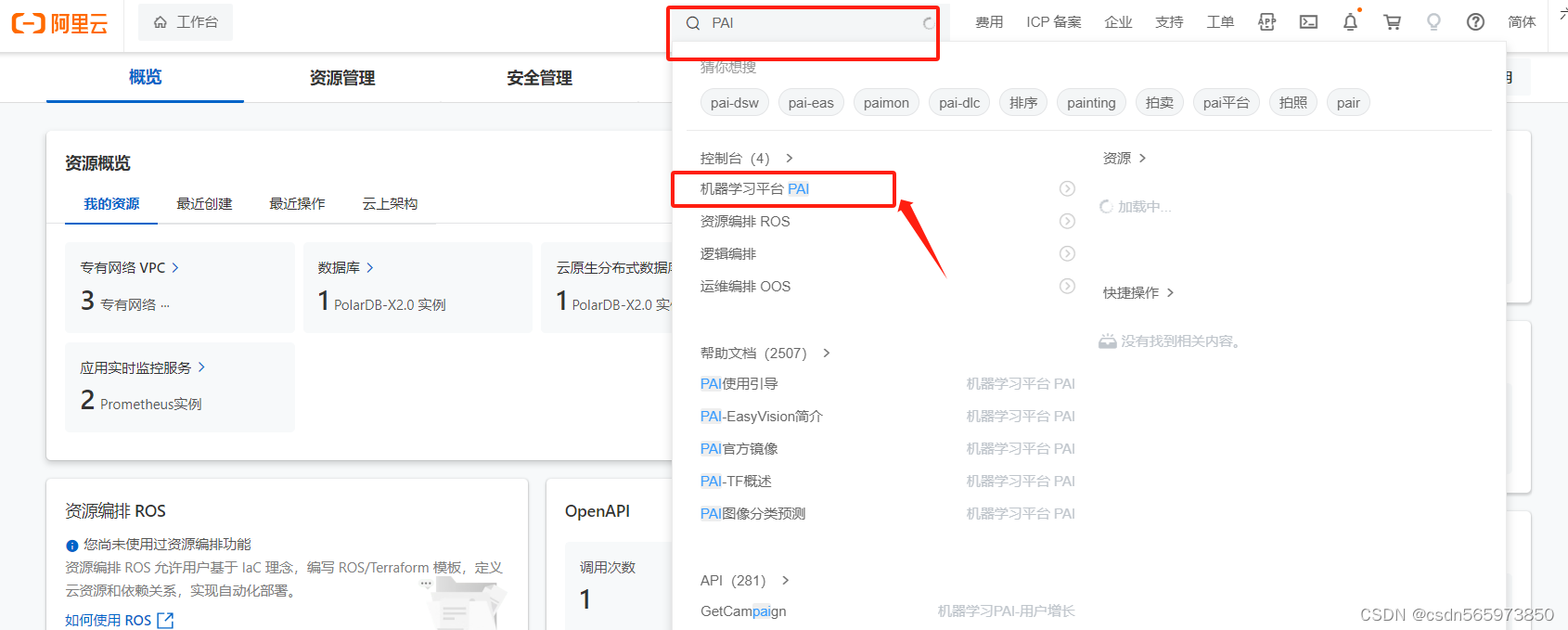Image resolution: width=1568 pixels, height=630 pixels.
Task: Switch to 资源管理 tab
Action: click(x=342, y=78)
